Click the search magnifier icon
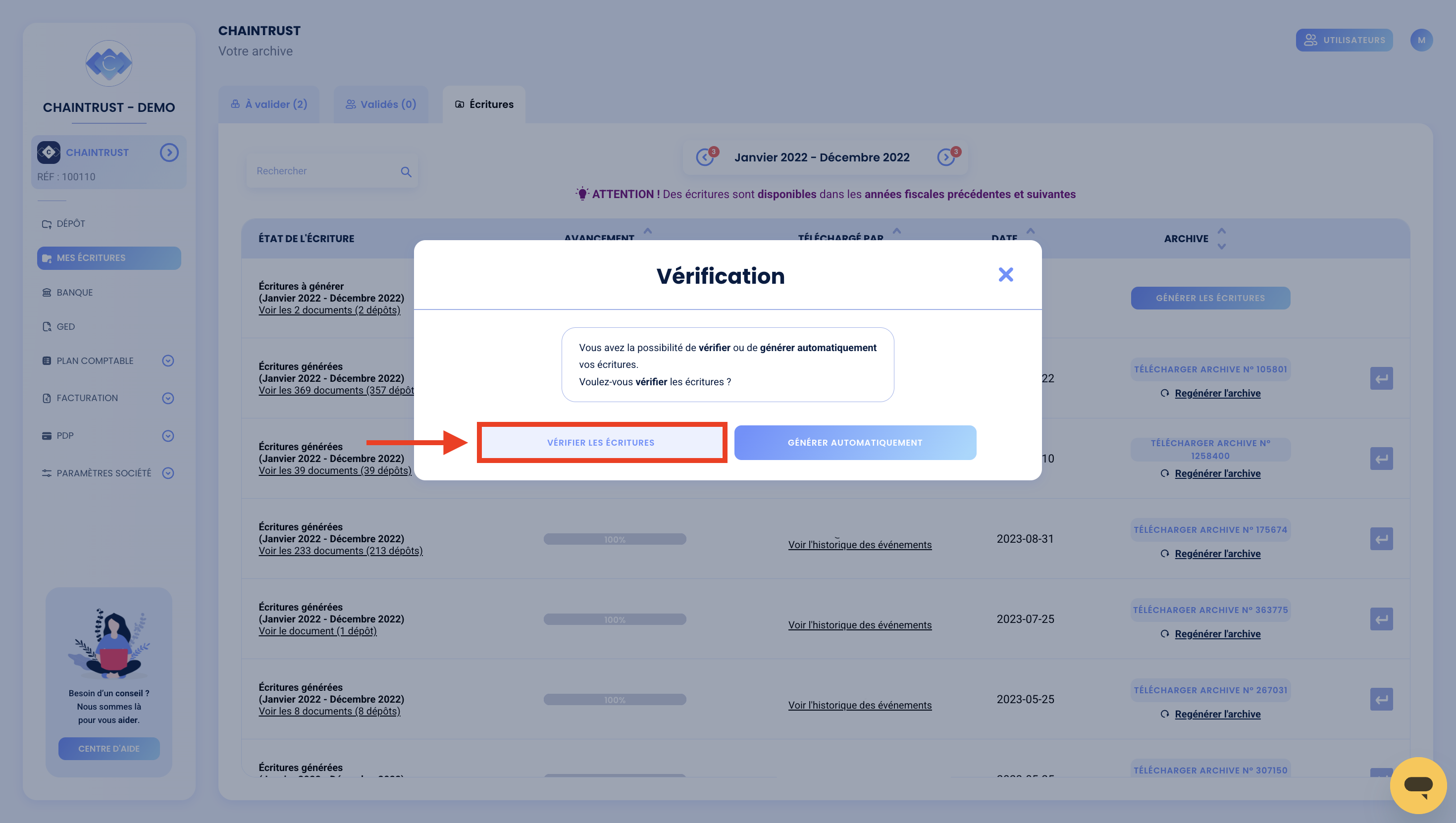Screen dimensions: 1456x823 (406, 171)
